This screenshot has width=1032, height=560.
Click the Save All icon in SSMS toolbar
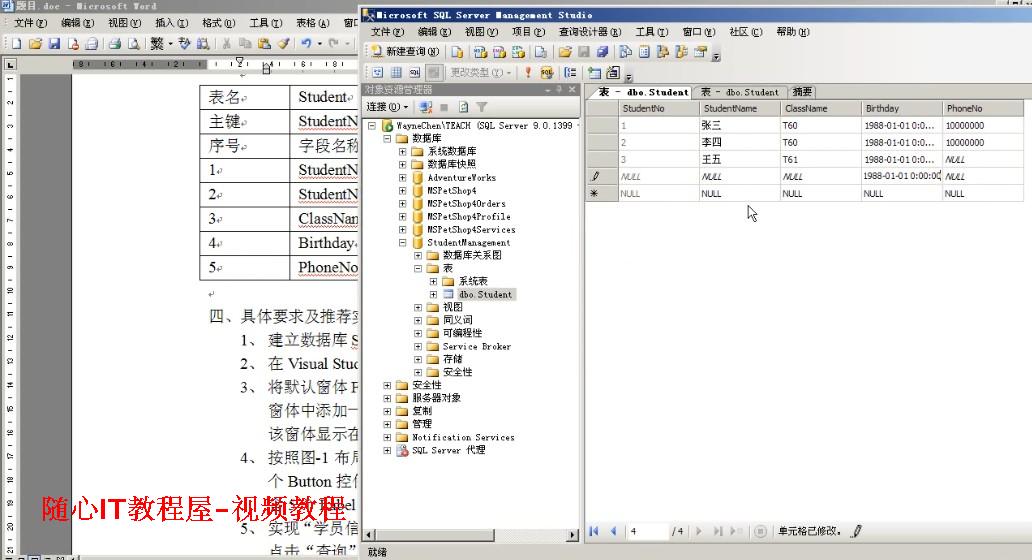(x=602, y=52)
